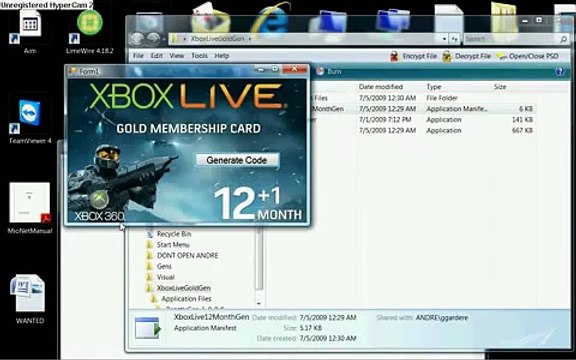Click the search magnifier icon
Viewport: 576px width, 360px height.
pyautogui.click(x=563, y=39)
